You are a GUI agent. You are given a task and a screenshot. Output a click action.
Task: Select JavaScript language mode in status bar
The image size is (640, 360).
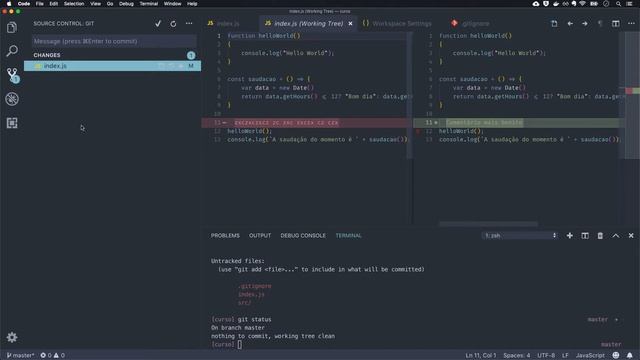590,355
